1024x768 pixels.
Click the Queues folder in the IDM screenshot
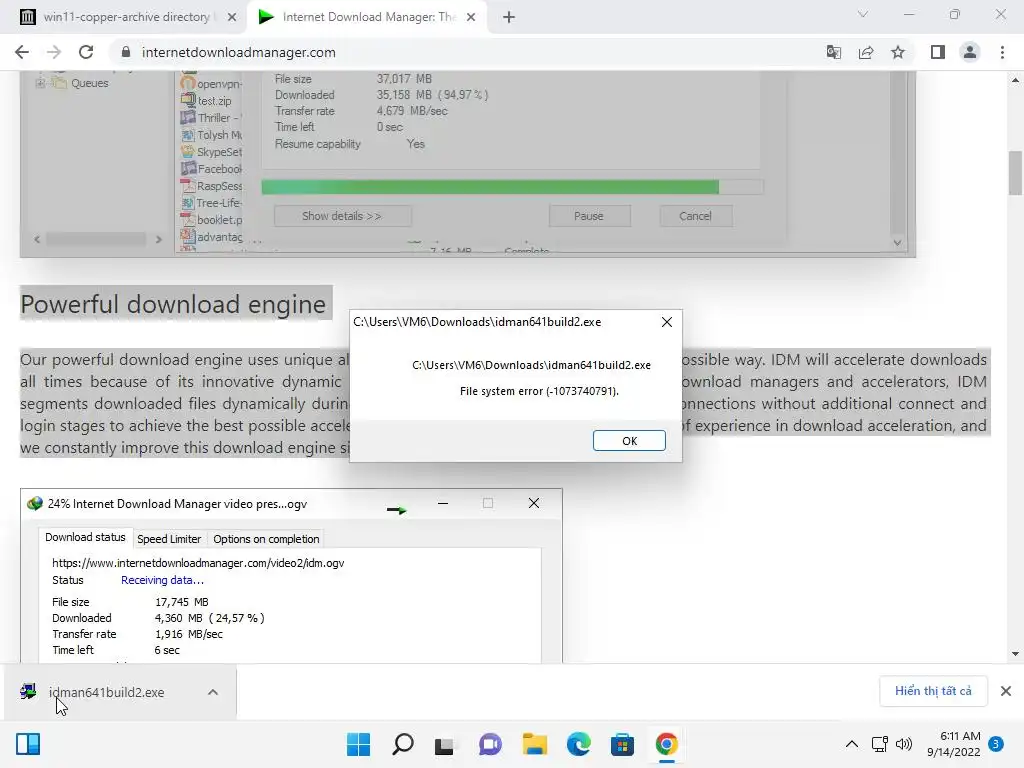point(89,83)
